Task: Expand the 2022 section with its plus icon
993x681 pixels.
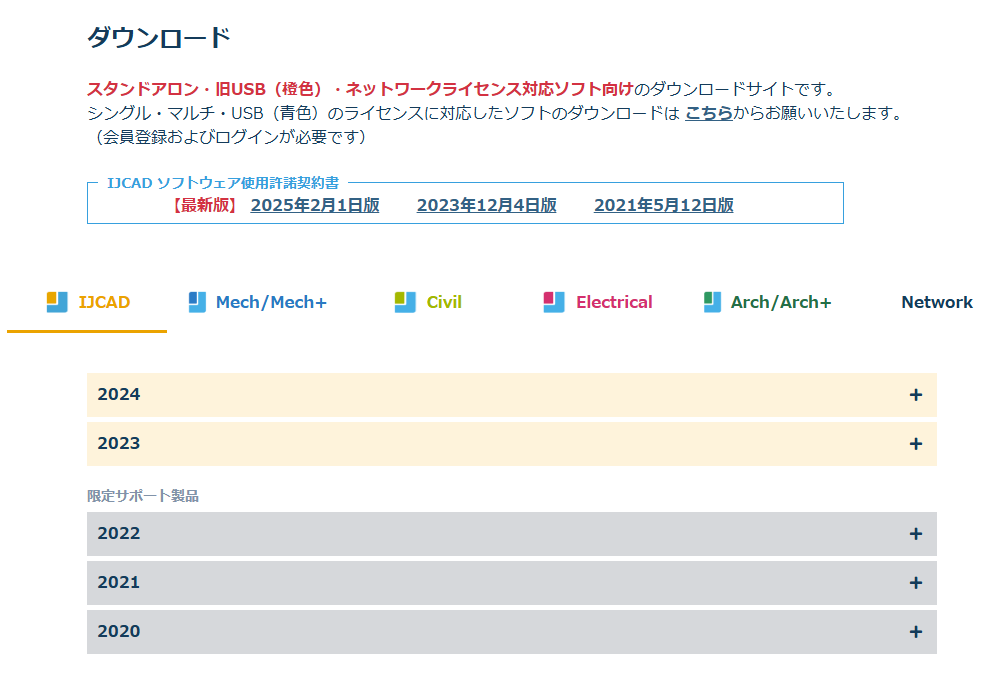Action: [x=916, y=533]
